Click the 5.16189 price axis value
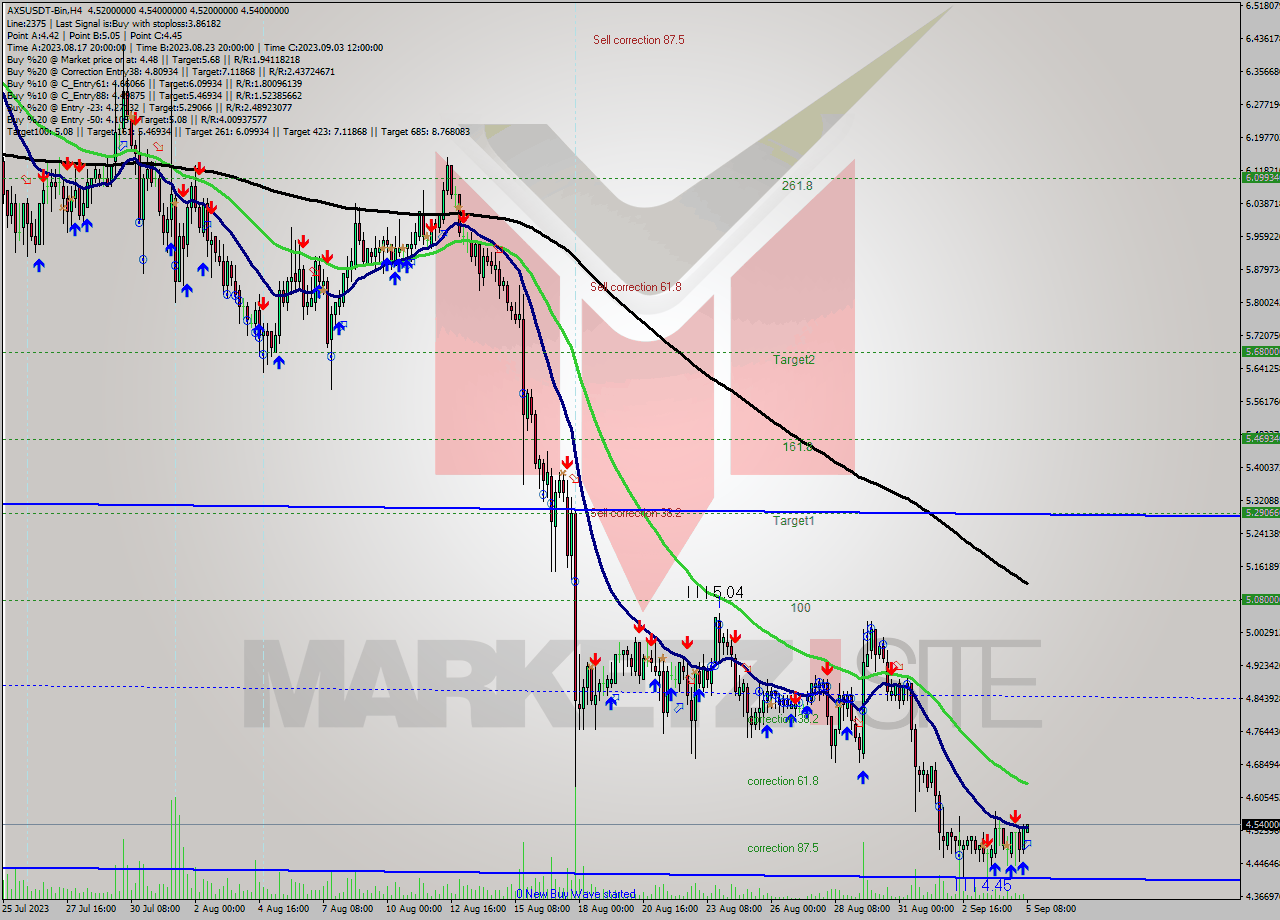This screenshot has height=920, width=1280. 1262,566
